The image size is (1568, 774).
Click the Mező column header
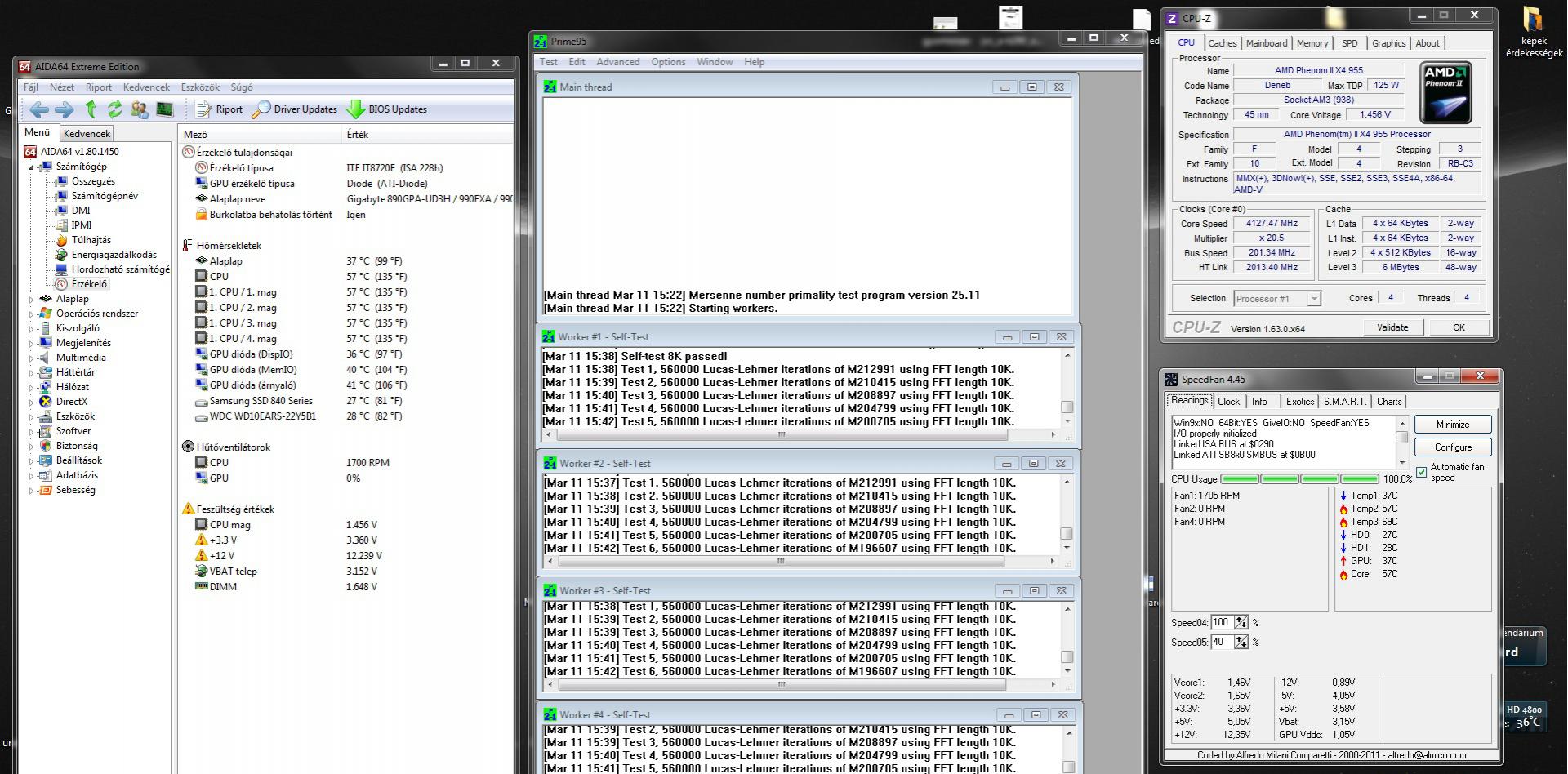(x=261, y=135)
